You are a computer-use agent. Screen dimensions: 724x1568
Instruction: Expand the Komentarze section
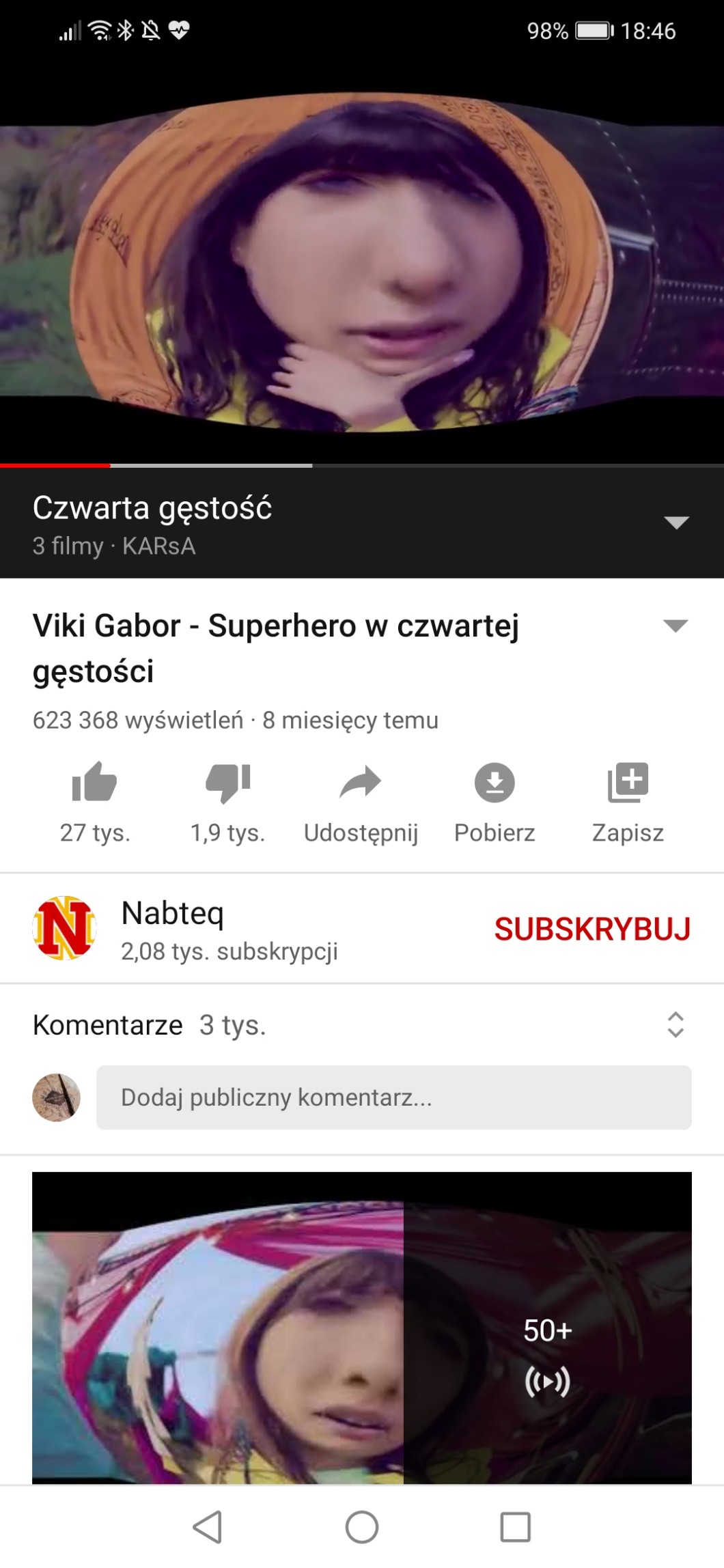pos(676,1024)
